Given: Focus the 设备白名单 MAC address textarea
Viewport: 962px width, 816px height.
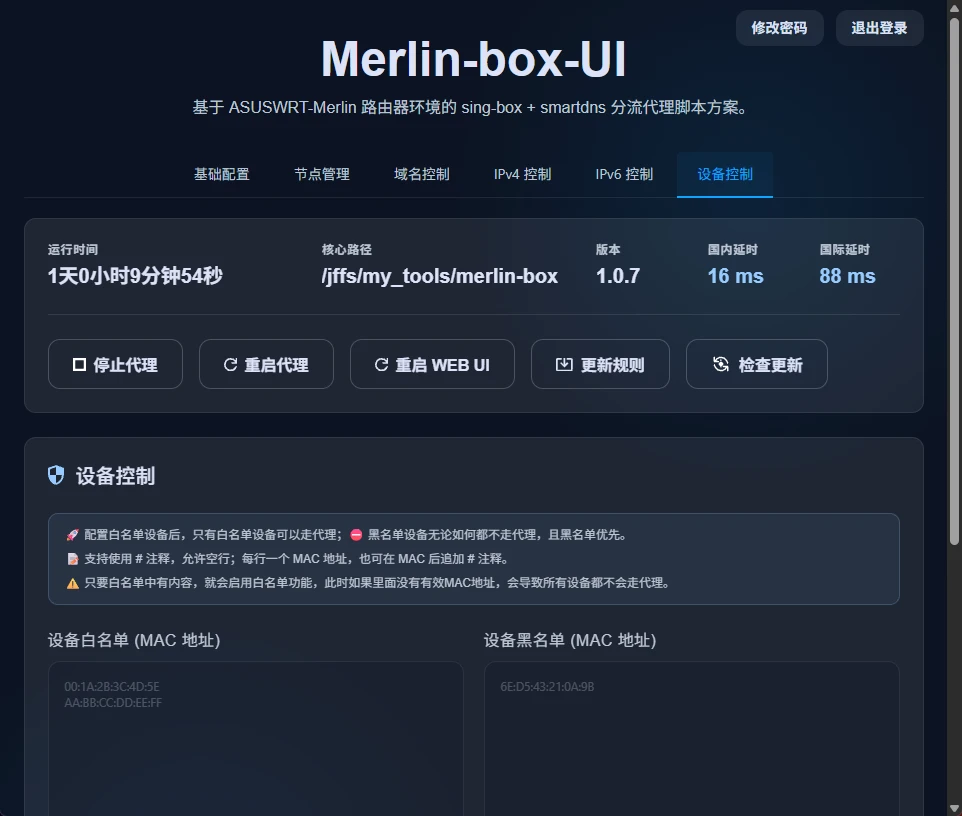Looking at the screenshot, I should (x=256, y=739).
